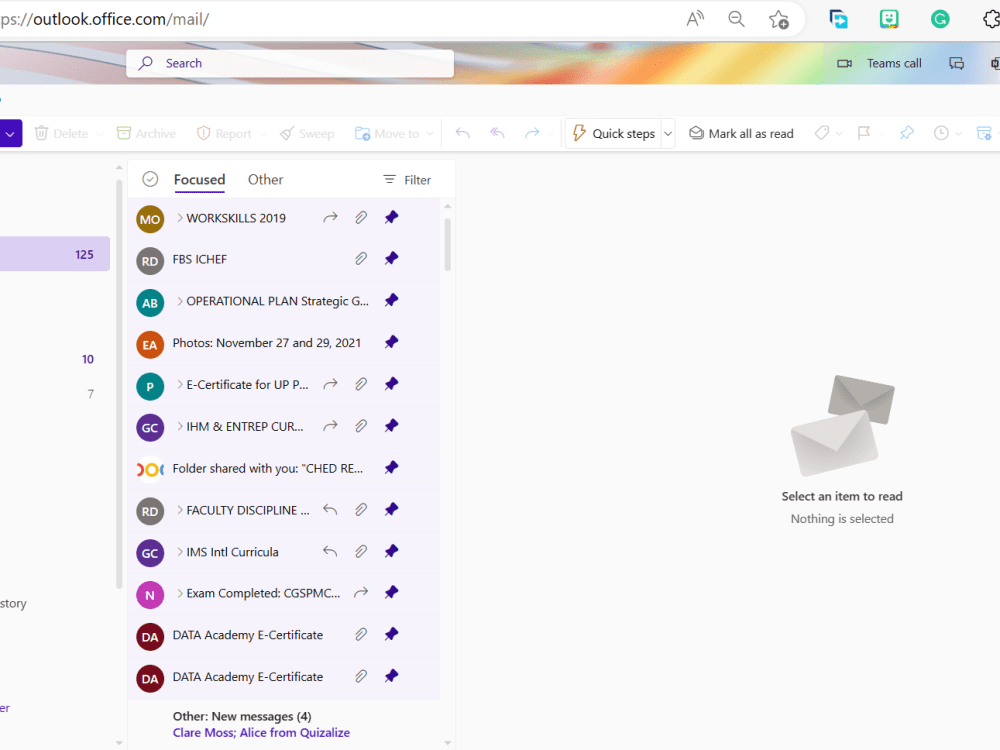Image resolution: width=1000 pixels, height=750 pixels.
Task: Open the chat bubbles icon beside Teams call
Action: pos(956,63)
